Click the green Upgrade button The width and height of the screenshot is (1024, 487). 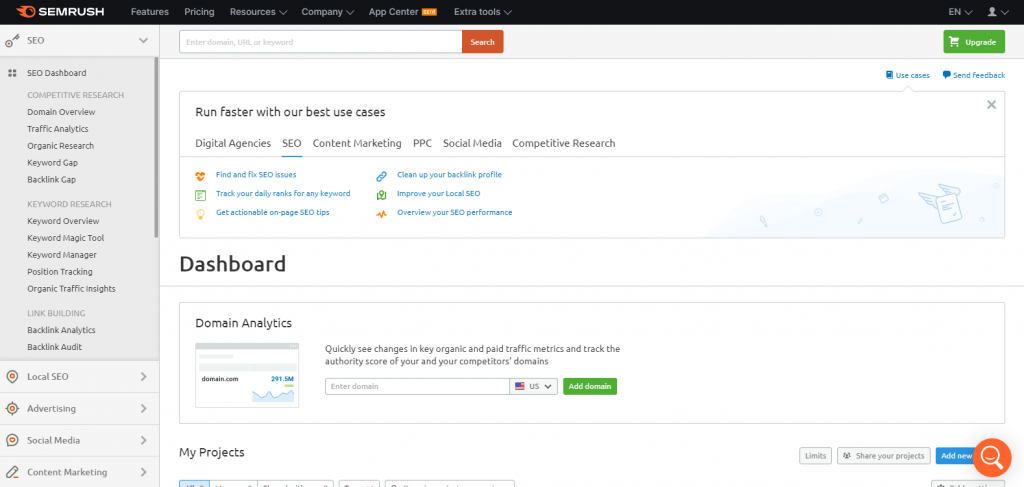[x=974, y=42]
